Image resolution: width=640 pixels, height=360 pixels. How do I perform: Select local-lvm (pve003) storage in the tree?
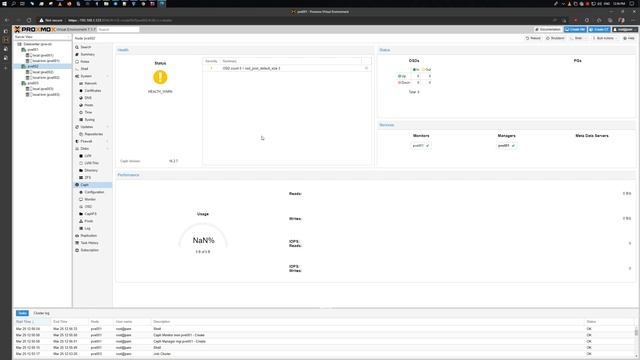46,94
